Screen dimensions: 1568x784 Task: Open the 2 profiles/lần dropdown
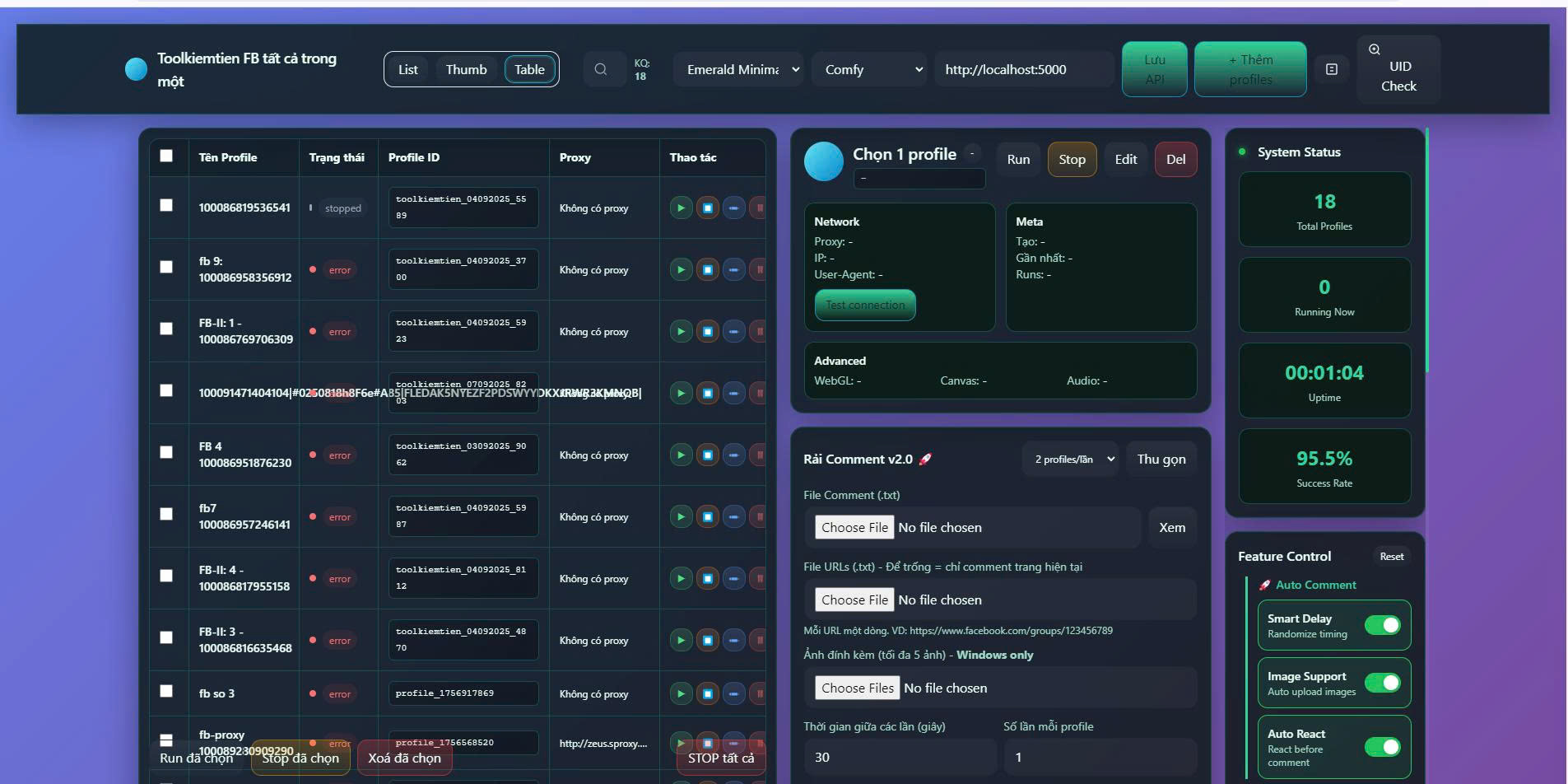pyautogui.click(x=1073, y=460)
